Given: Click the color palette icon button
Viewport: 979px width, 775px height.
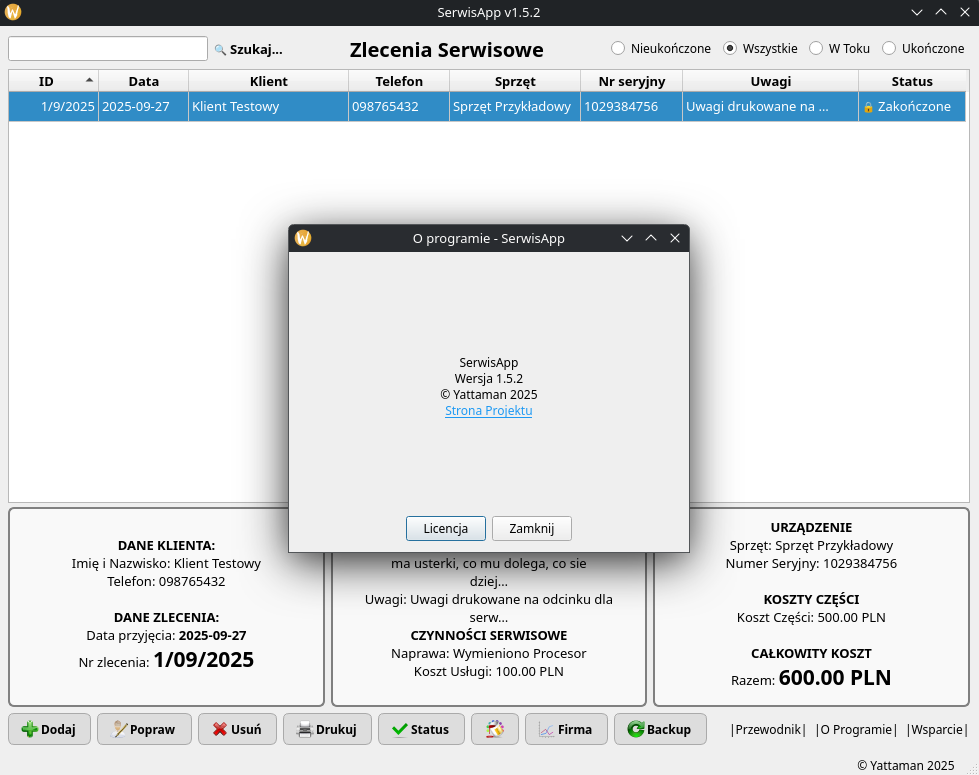Looking at the screenshot, I should point(495,729).
